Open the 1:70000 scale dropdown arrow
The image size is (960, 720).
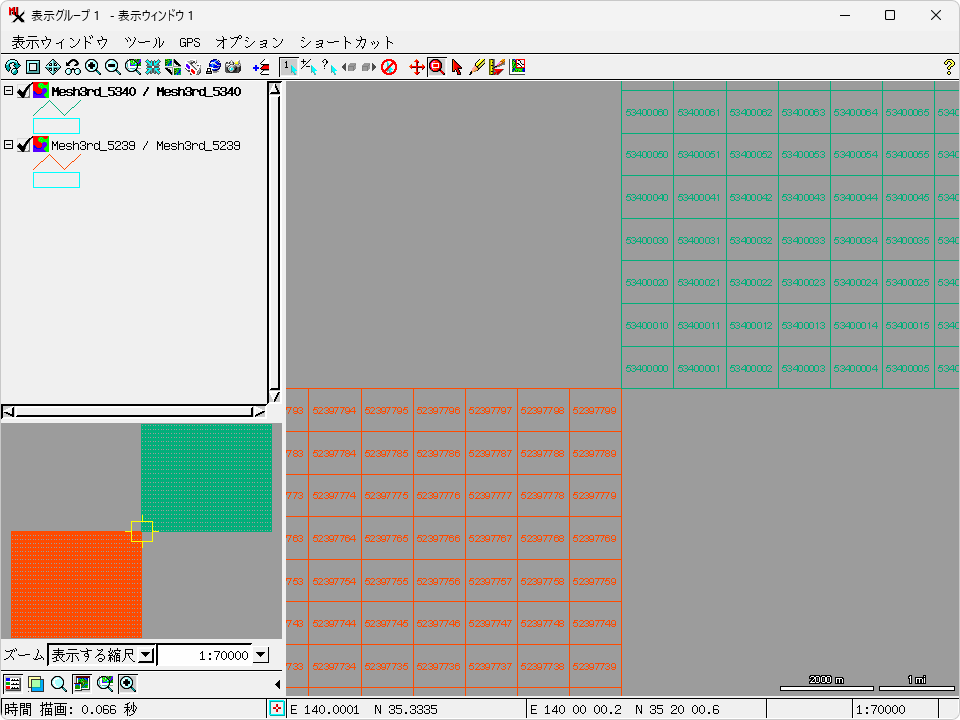pos(261,655)
